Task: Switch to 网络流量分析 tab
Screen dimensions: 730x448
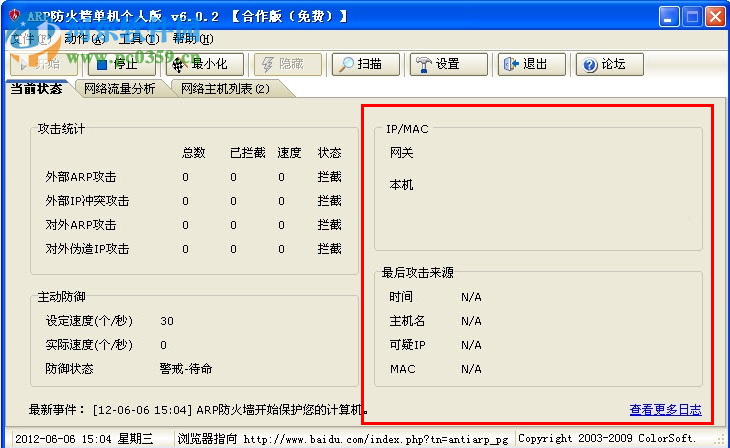Action: [x=120, y=88]
